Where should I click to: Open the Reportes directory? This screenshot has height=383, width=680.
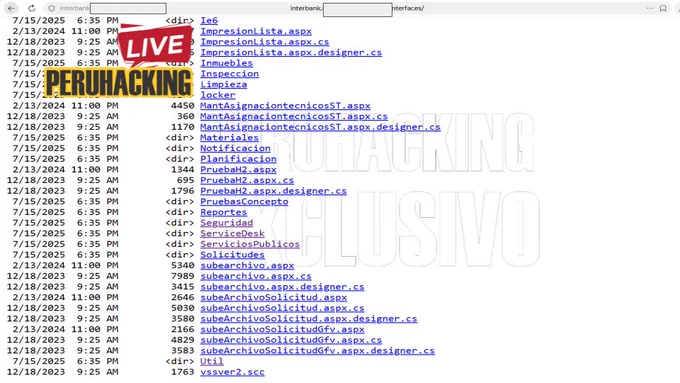pos(223,212)
